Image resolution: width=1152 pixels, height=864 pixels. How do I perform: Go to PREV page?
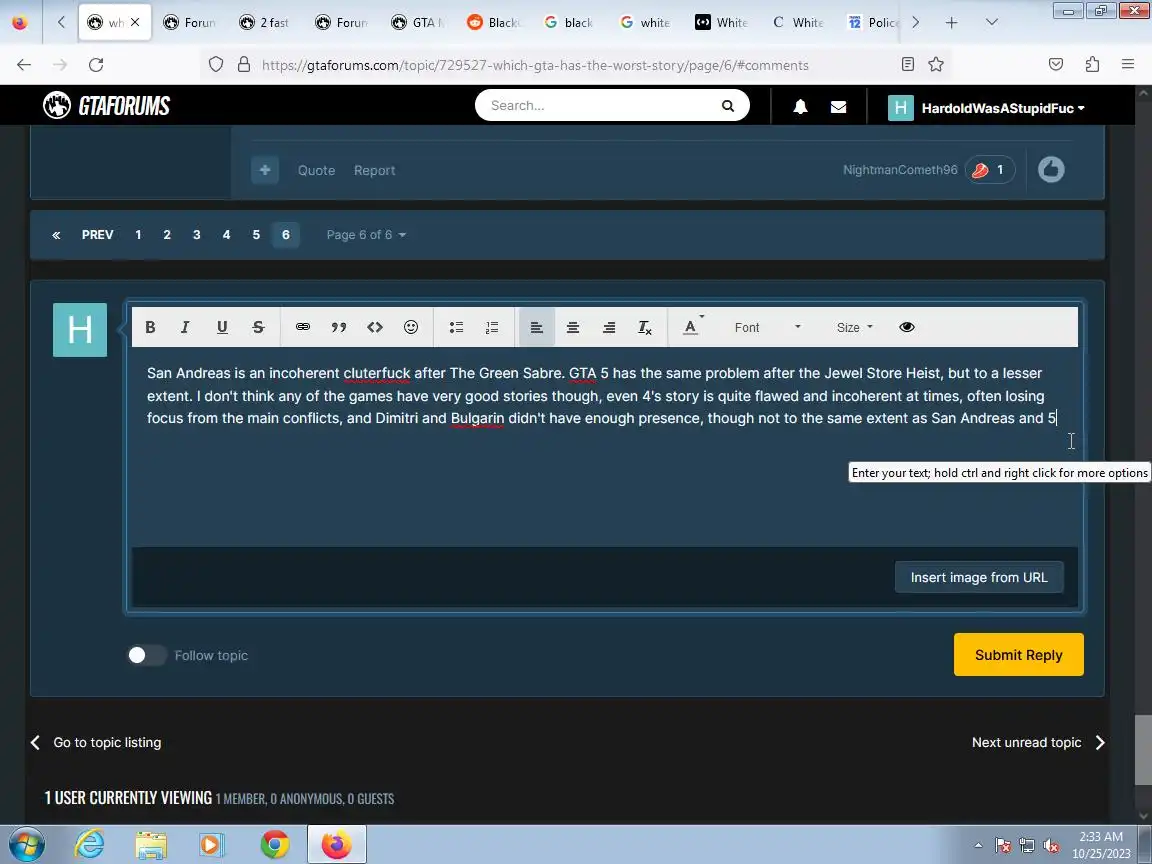(98, 235)
